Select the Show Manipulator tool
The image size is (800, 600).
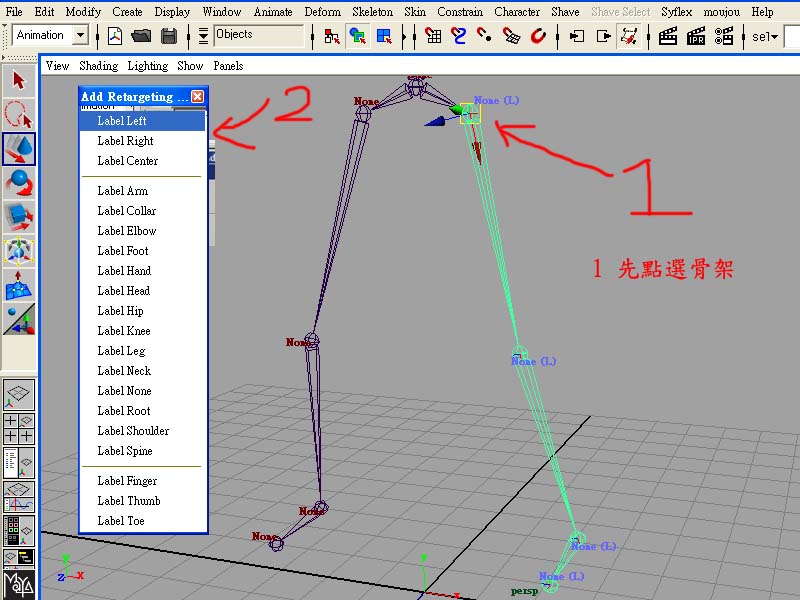click(x=19, y=319)
